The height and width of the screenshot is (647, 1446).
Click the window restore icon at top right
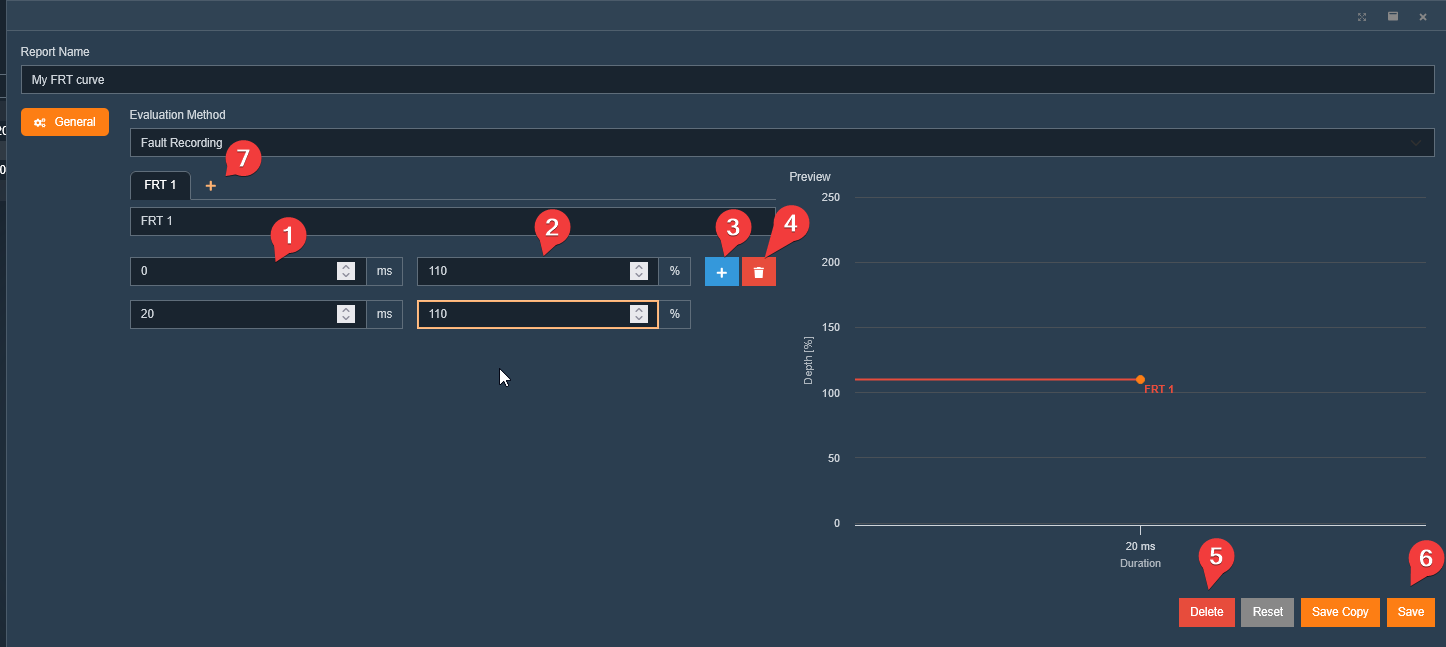1392,16
